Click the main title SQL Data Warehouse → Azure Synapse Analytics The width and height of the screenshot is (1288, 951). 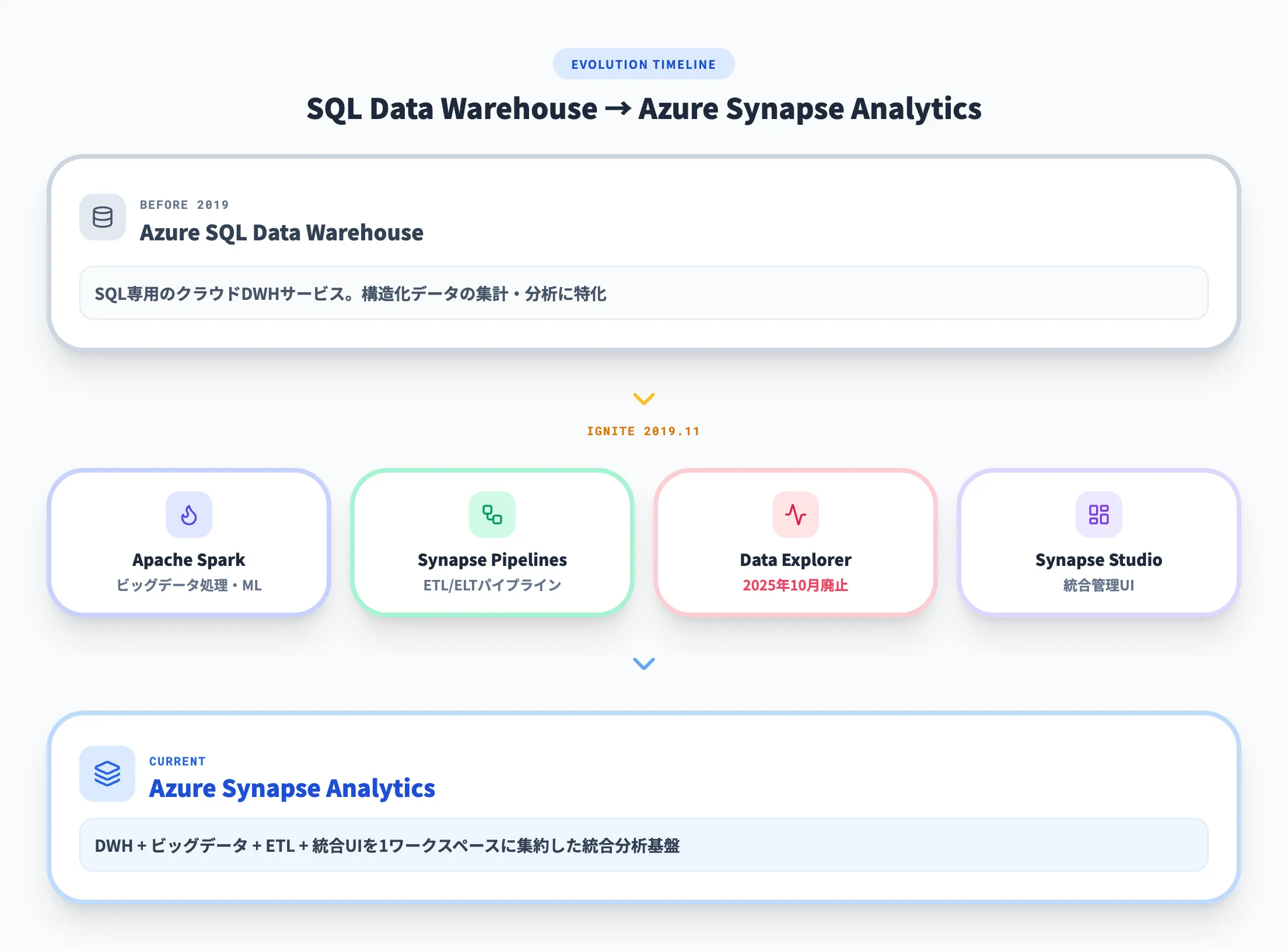pyautogui.click(x=644, y=109)
